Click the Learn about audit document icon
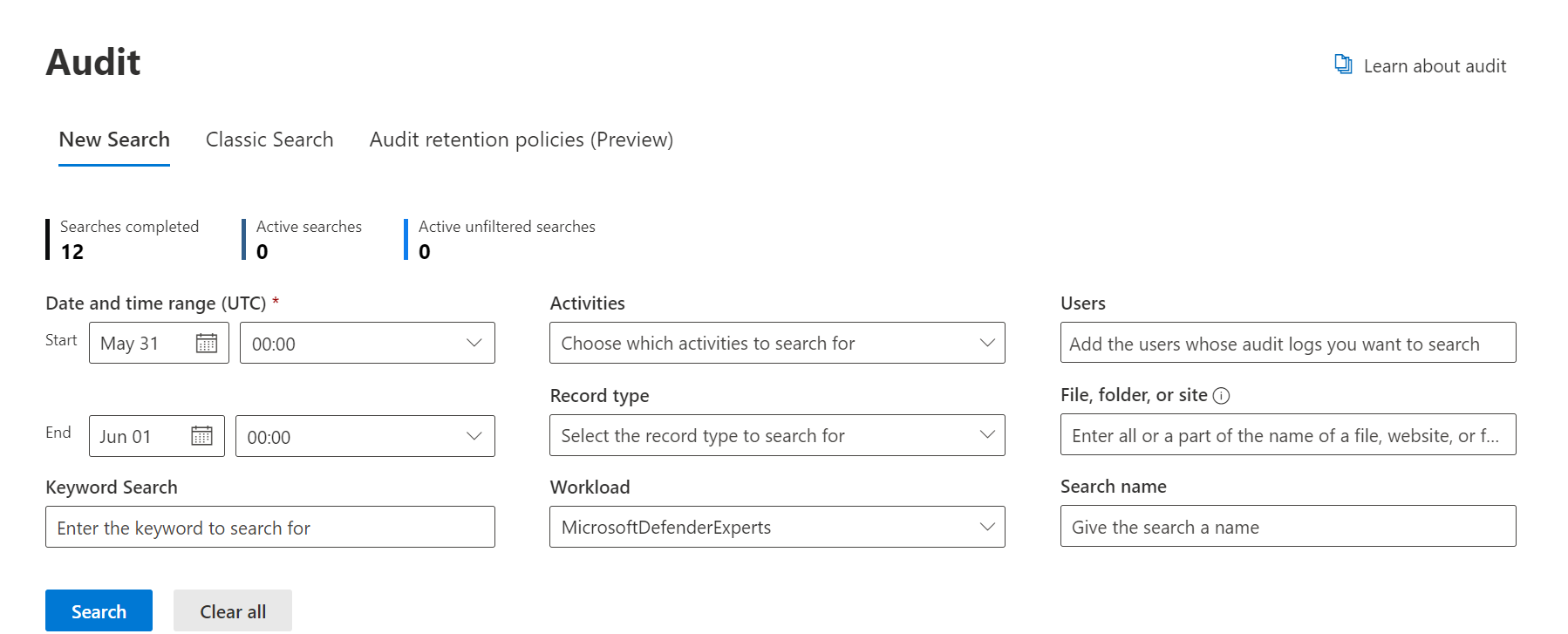Screen dimensions: 1568x634 click(1343, 65)
